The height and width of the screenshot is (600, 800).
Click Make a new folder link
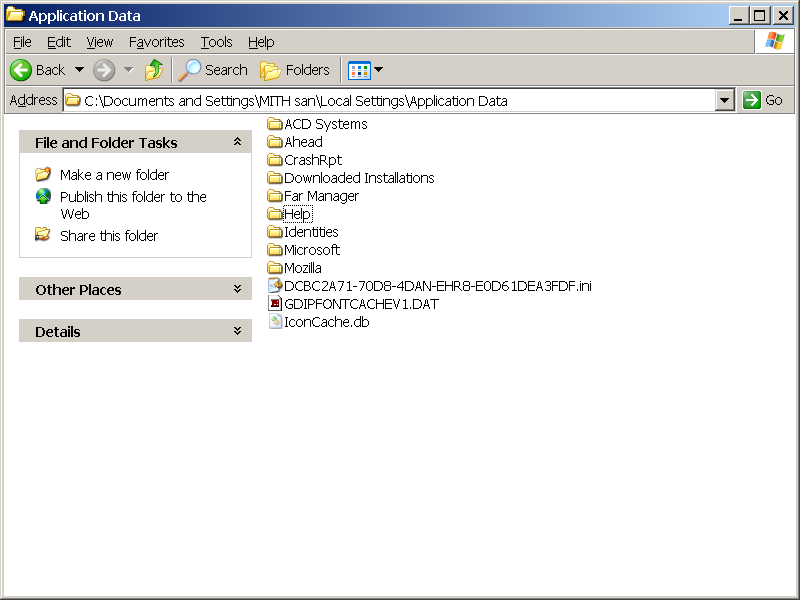(114, 175)
